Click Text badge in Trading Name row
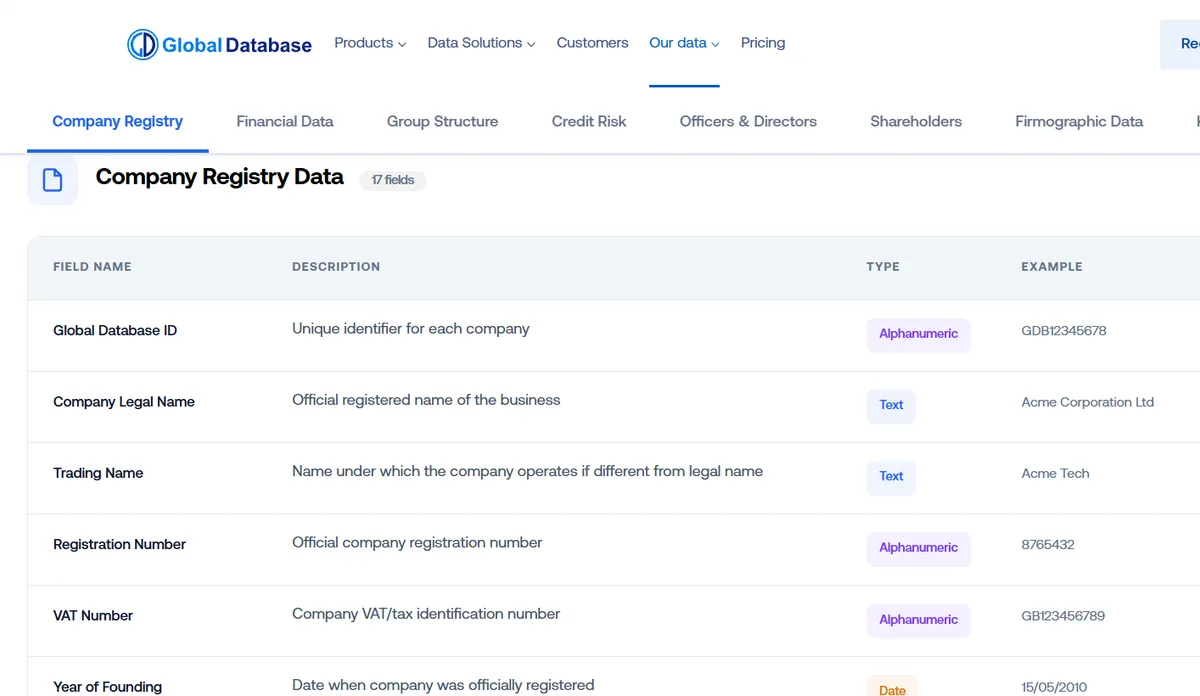This screenshot has height=696, width=1200. tap(891, 476)
